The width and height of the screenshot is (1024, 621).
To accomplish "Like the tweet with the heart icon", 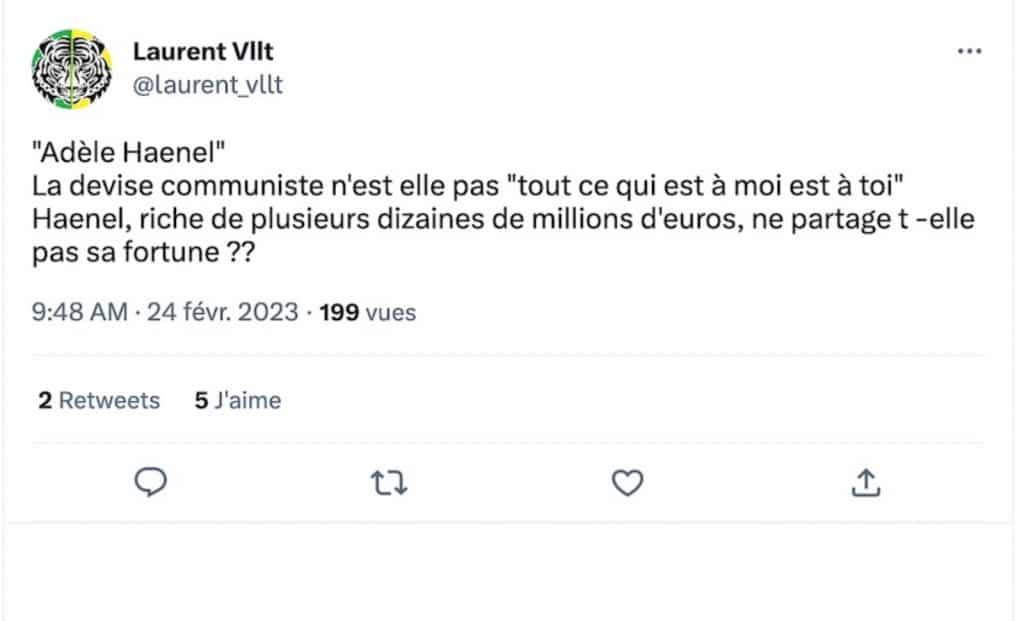I will point(626,484).
